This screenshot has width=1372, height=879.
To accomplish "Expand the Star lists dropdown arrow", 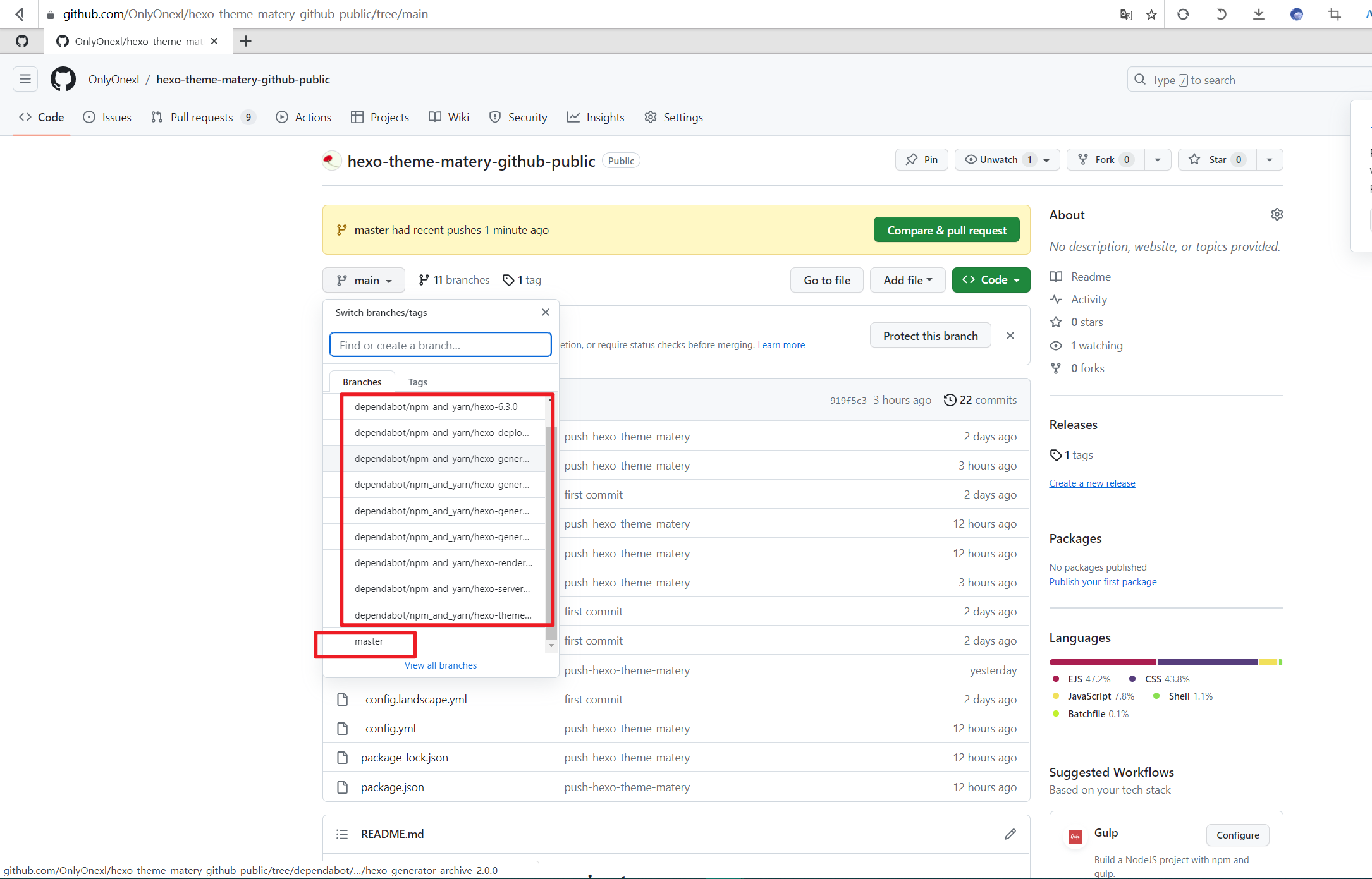I will 1270,159.
